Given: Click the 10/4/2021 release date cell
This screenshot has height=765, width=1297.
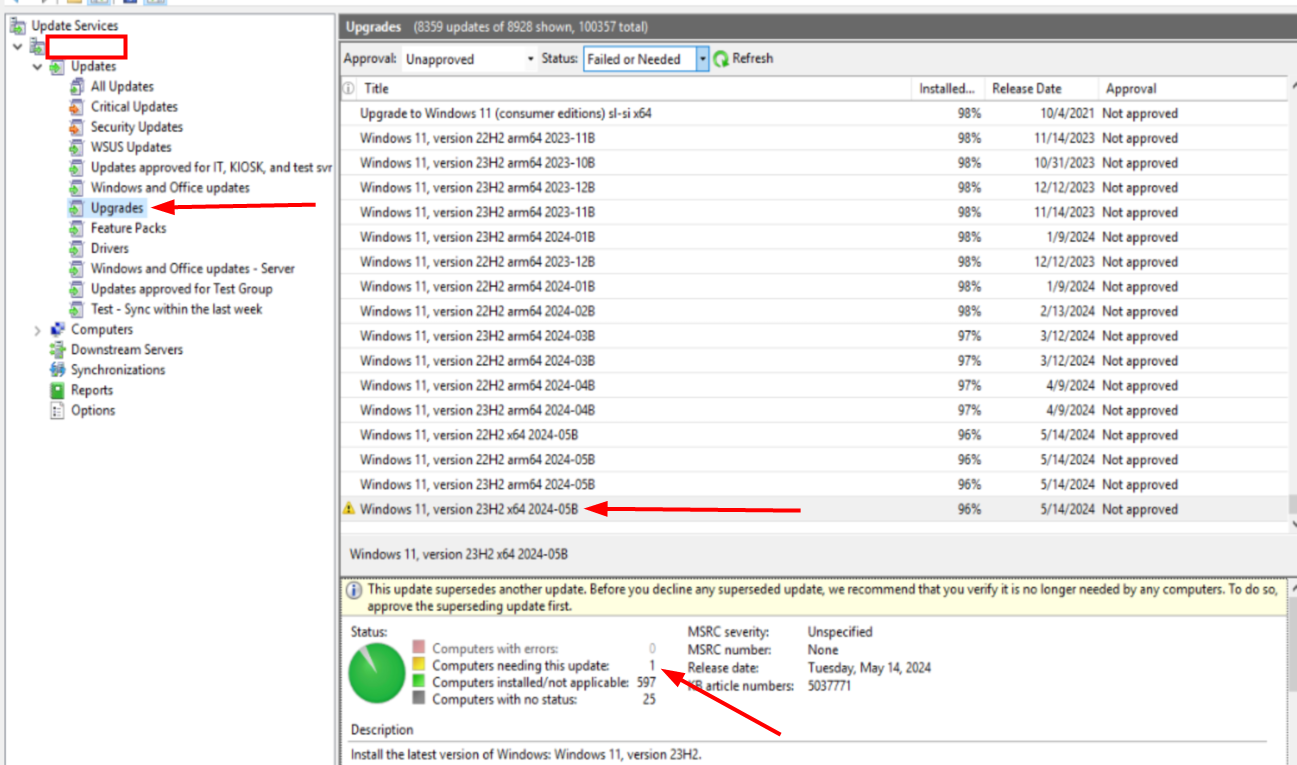Looking at the screenshot, I should [x=1067, y=113].
